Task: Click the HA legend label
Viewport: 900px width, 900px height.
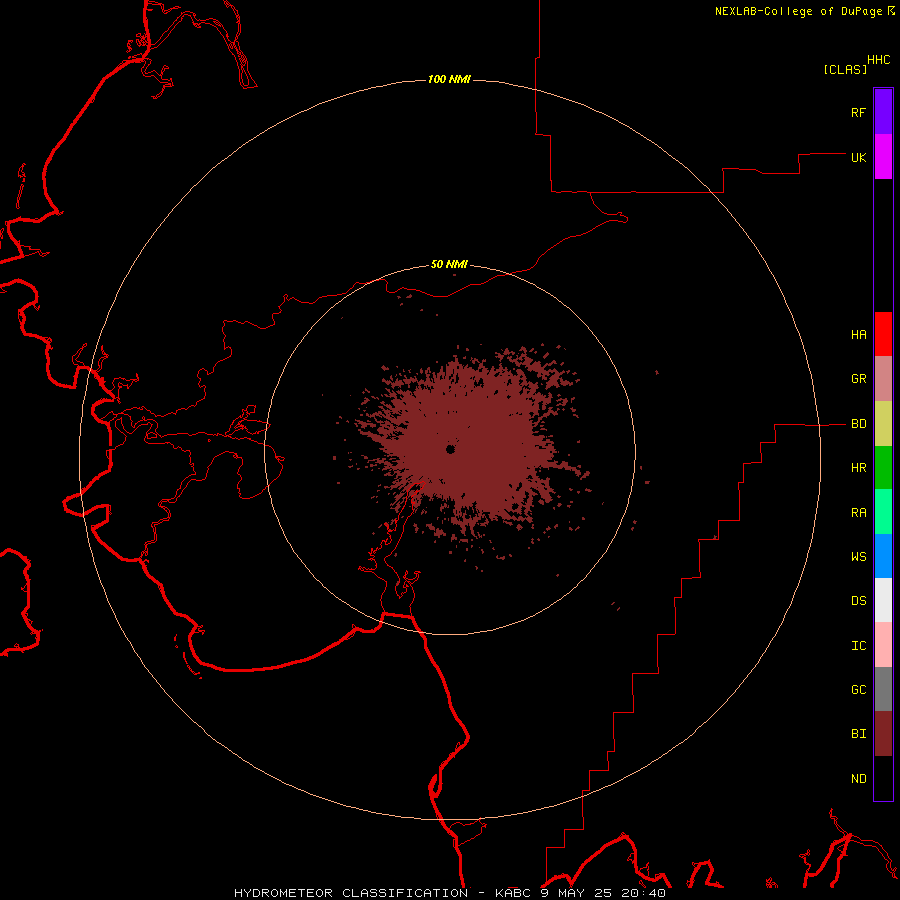Action: click(x=858, y=334)
